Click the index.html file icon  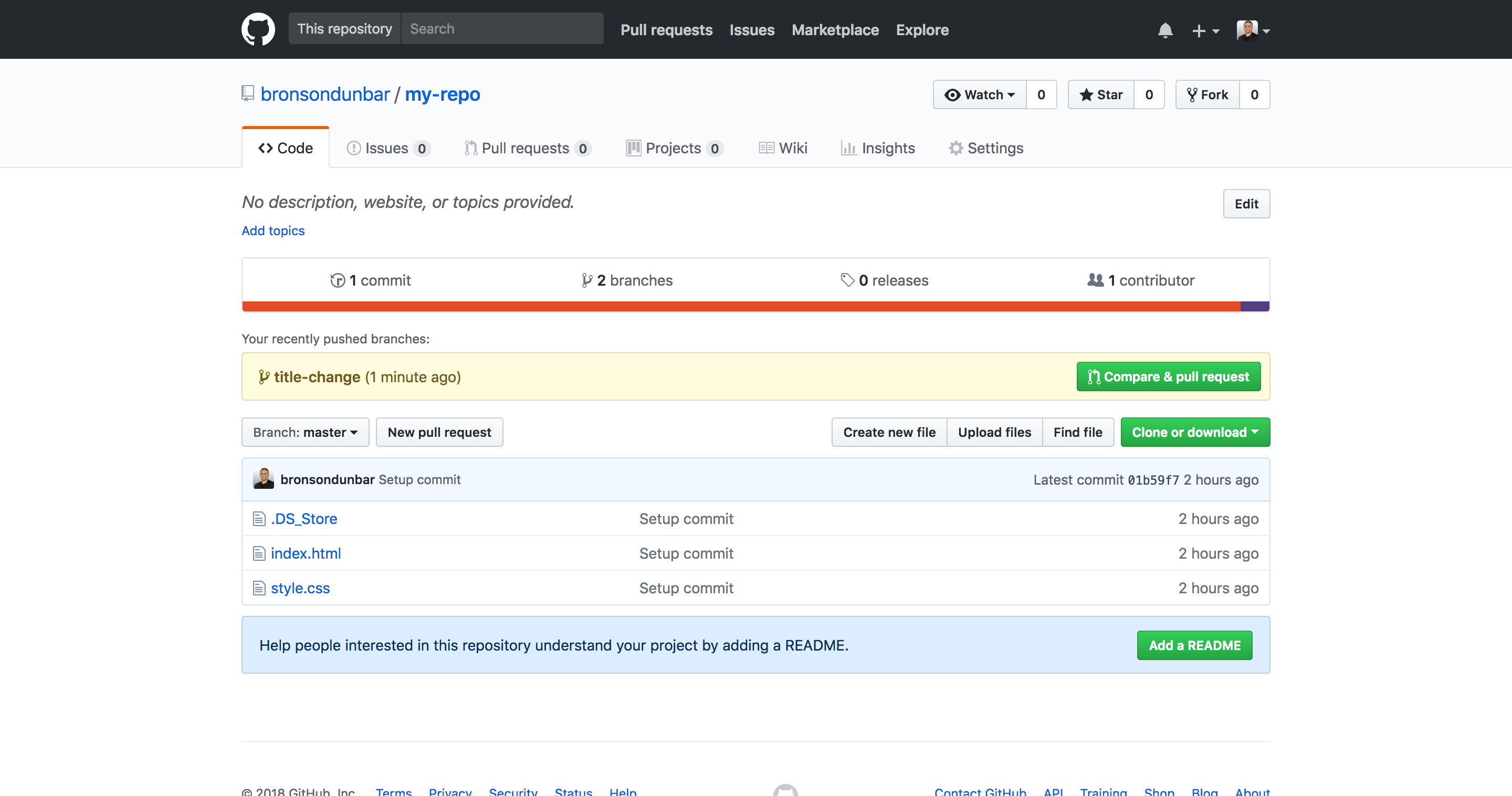[x=259, y=553]
